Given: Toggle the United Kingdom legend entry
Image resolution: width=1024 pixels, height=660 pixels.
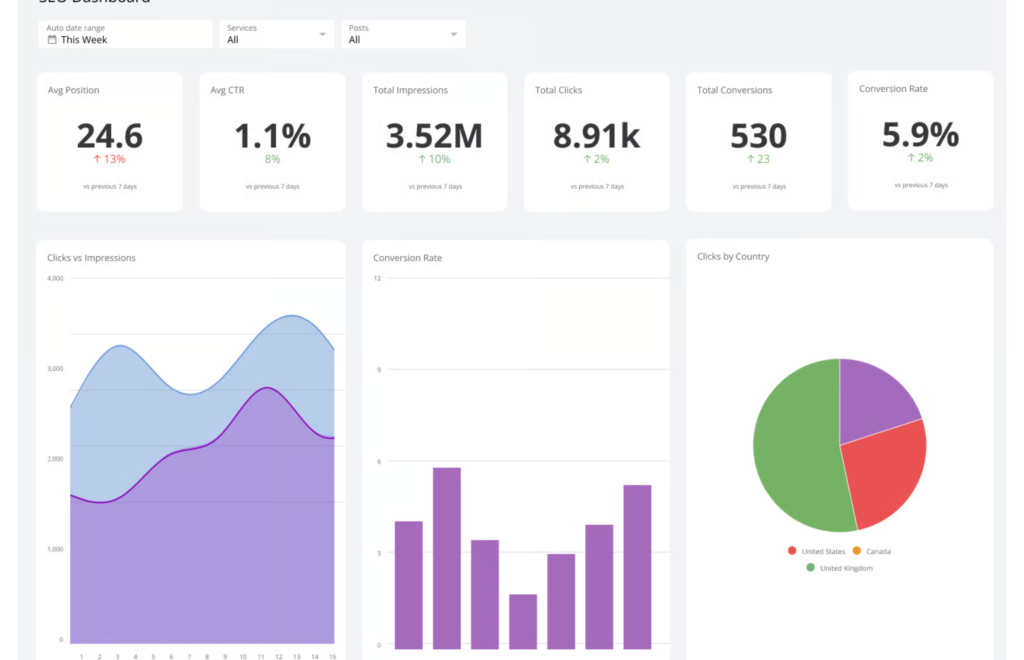Looking at the screenshot, I should (838, 568).
